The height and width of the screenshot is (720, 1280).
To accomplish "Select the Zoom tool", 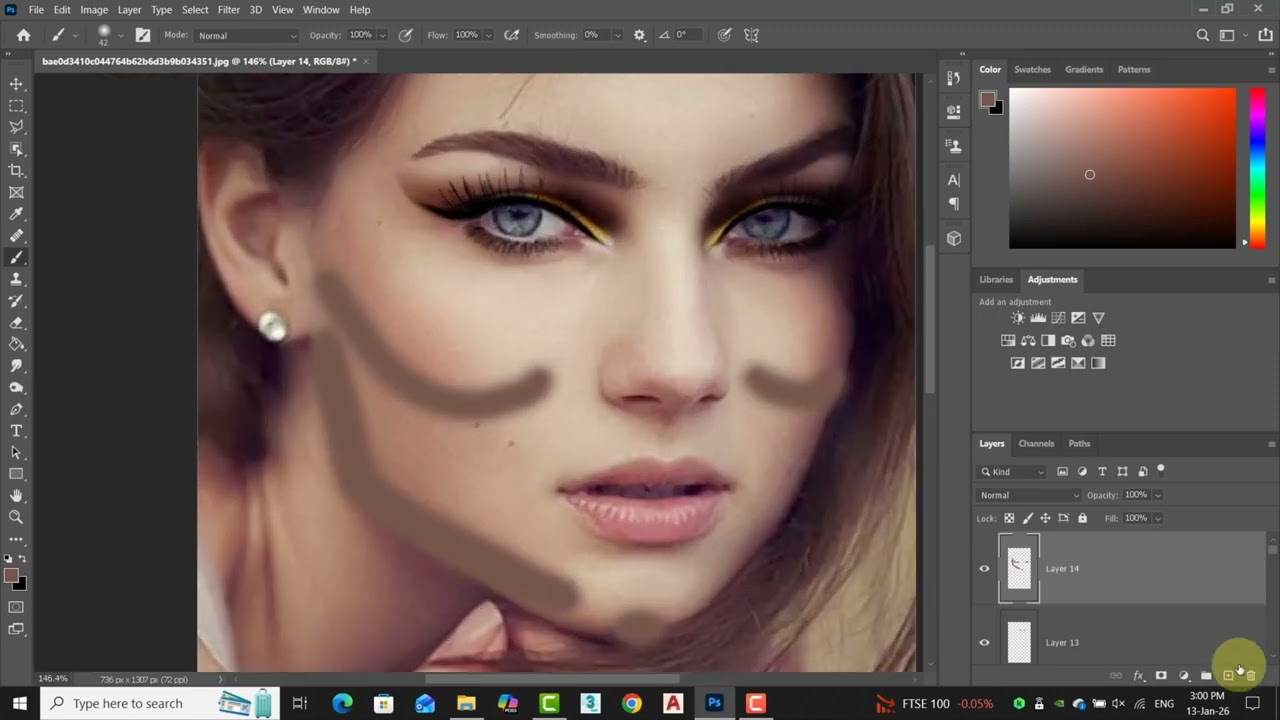I will point(16,517).
